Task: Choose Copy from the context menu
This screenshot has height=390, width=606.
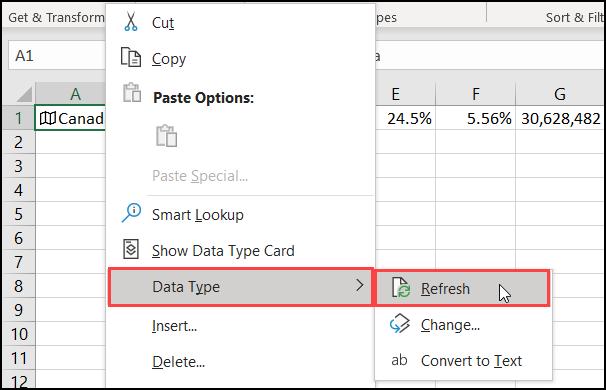Action: pyautogui.click(x=240, y=59)
